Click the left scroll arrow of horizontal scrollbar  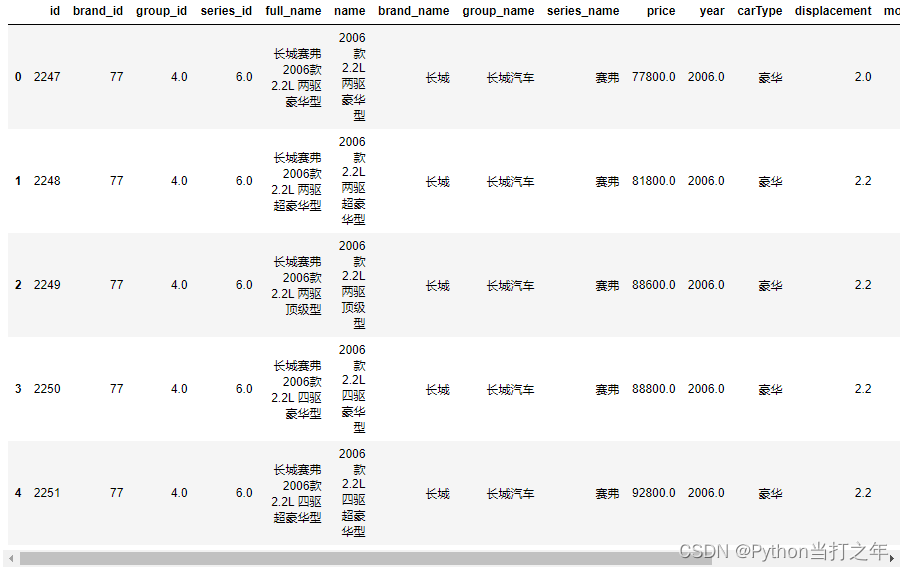click(x=11, y=558)
